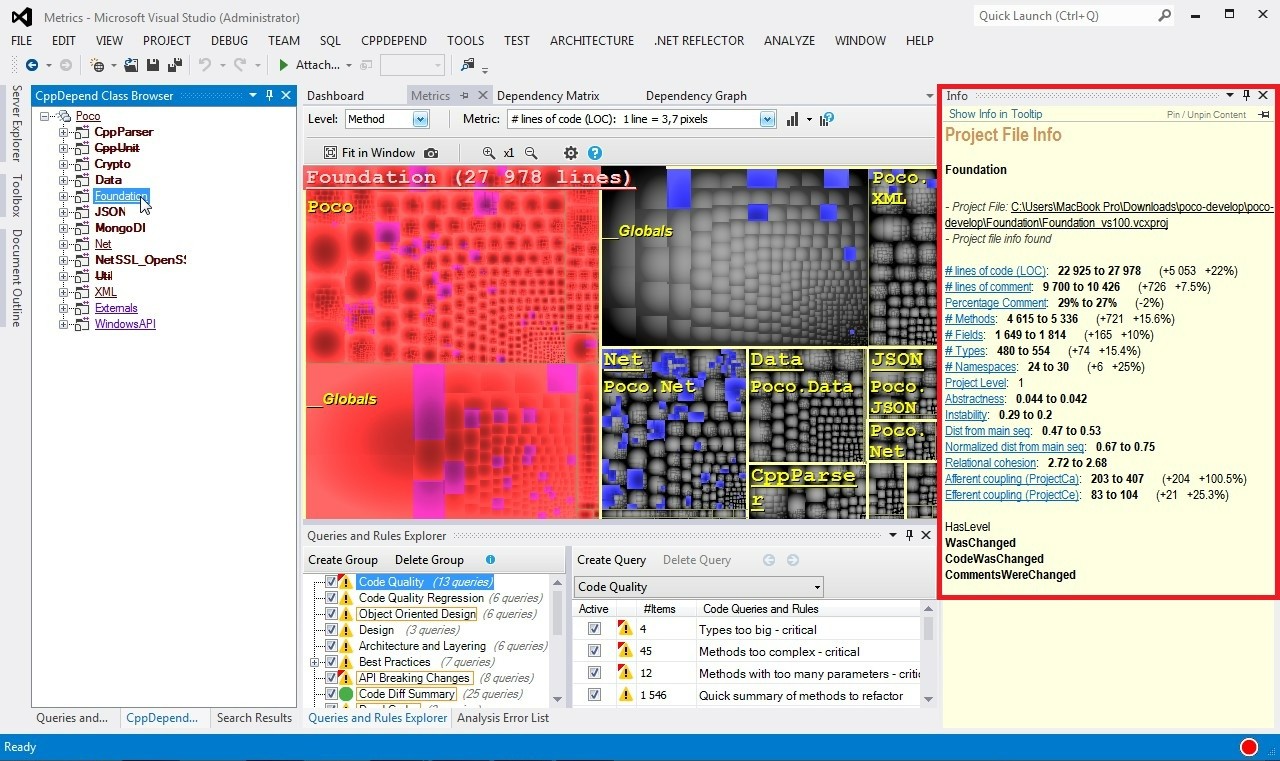Expand the Foundation tree node
The width and height of the screenshot is (1280, 761).
coord(63,196)
